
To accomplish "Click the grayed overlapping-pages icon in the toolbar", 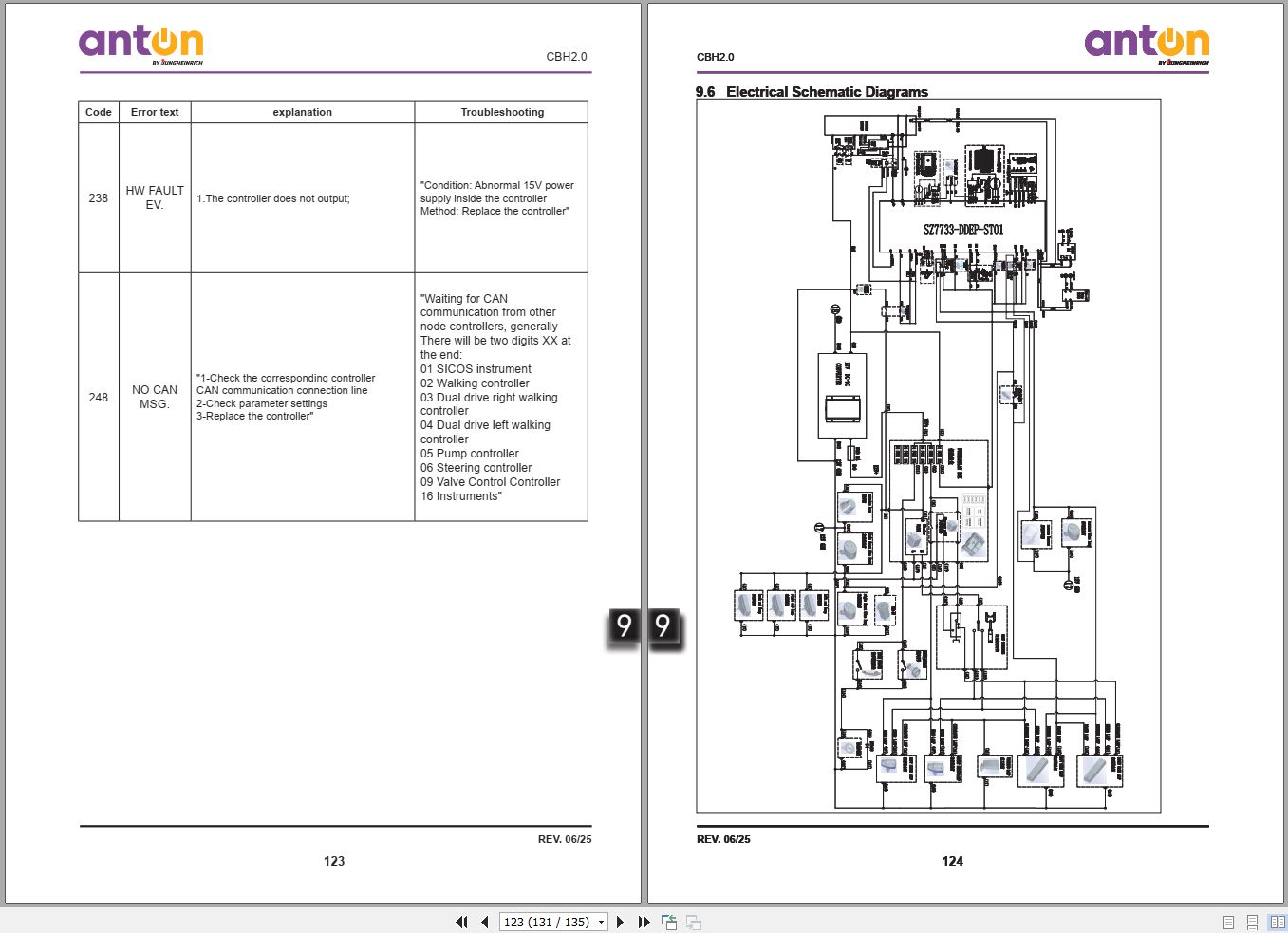I will (x=692, y=922).
